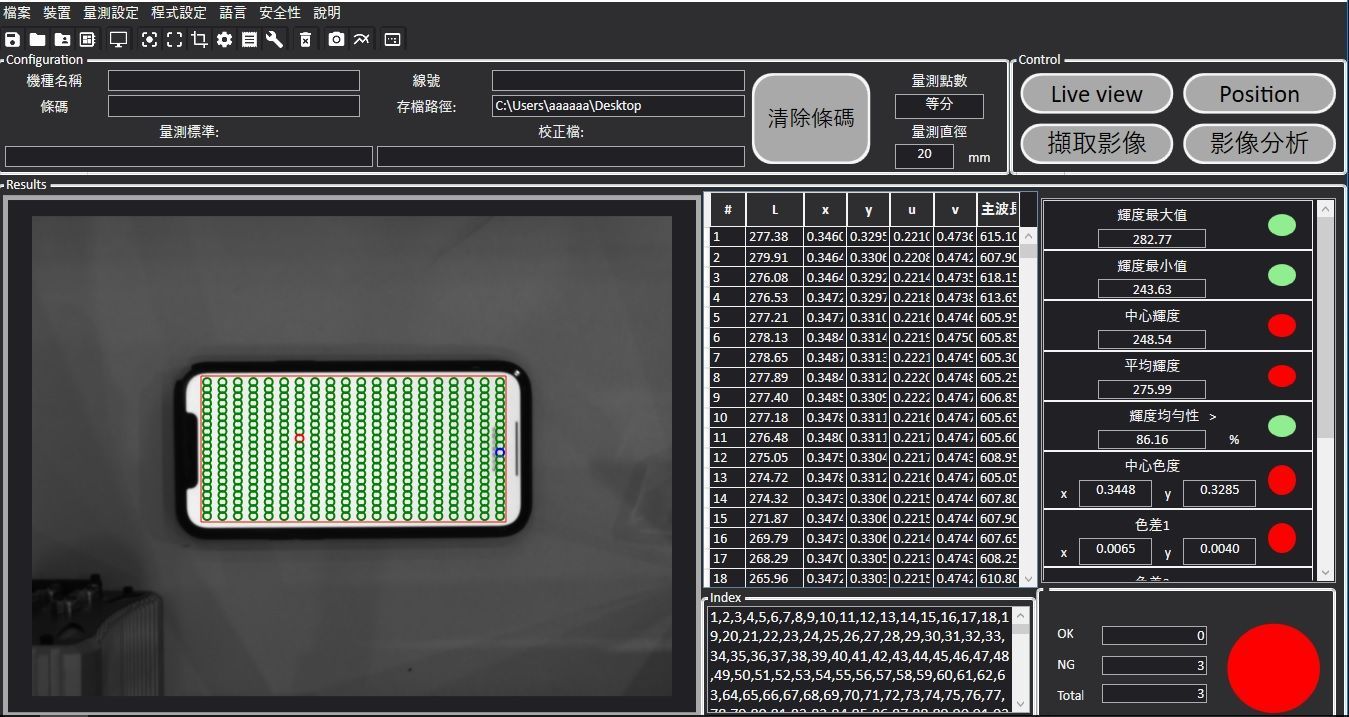This screenshot has width=1349, height=717.
Task: Open file using the folder icon
Action: pos(37,39)
